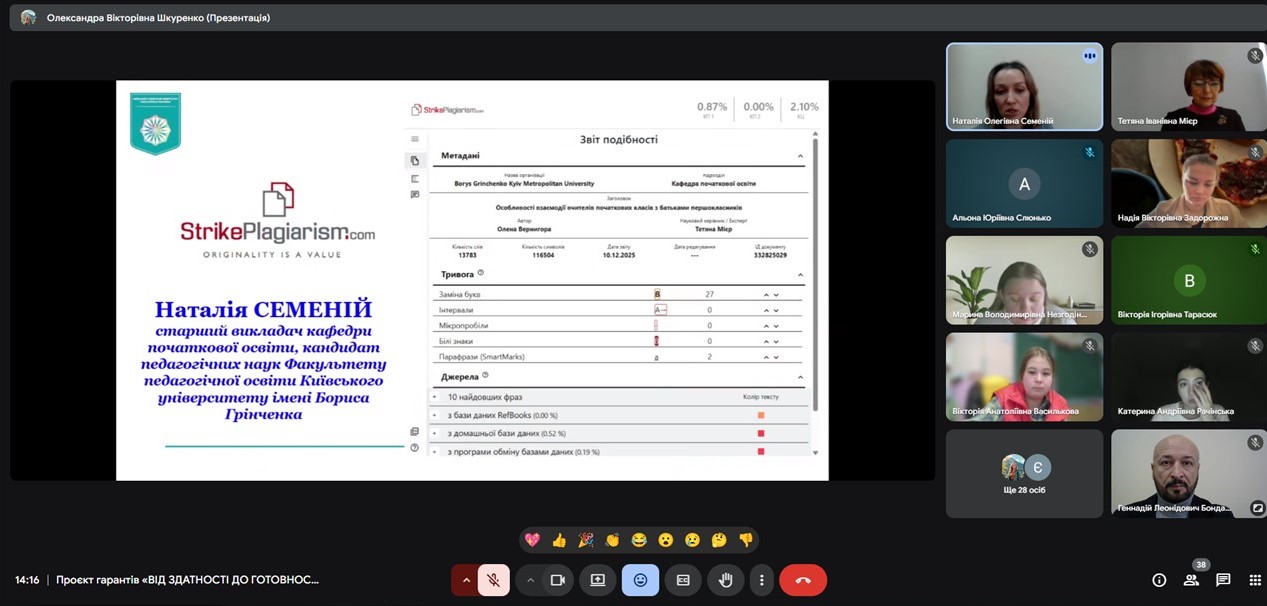Unmute the microphone in the call toolbar

tap(493, 580)
